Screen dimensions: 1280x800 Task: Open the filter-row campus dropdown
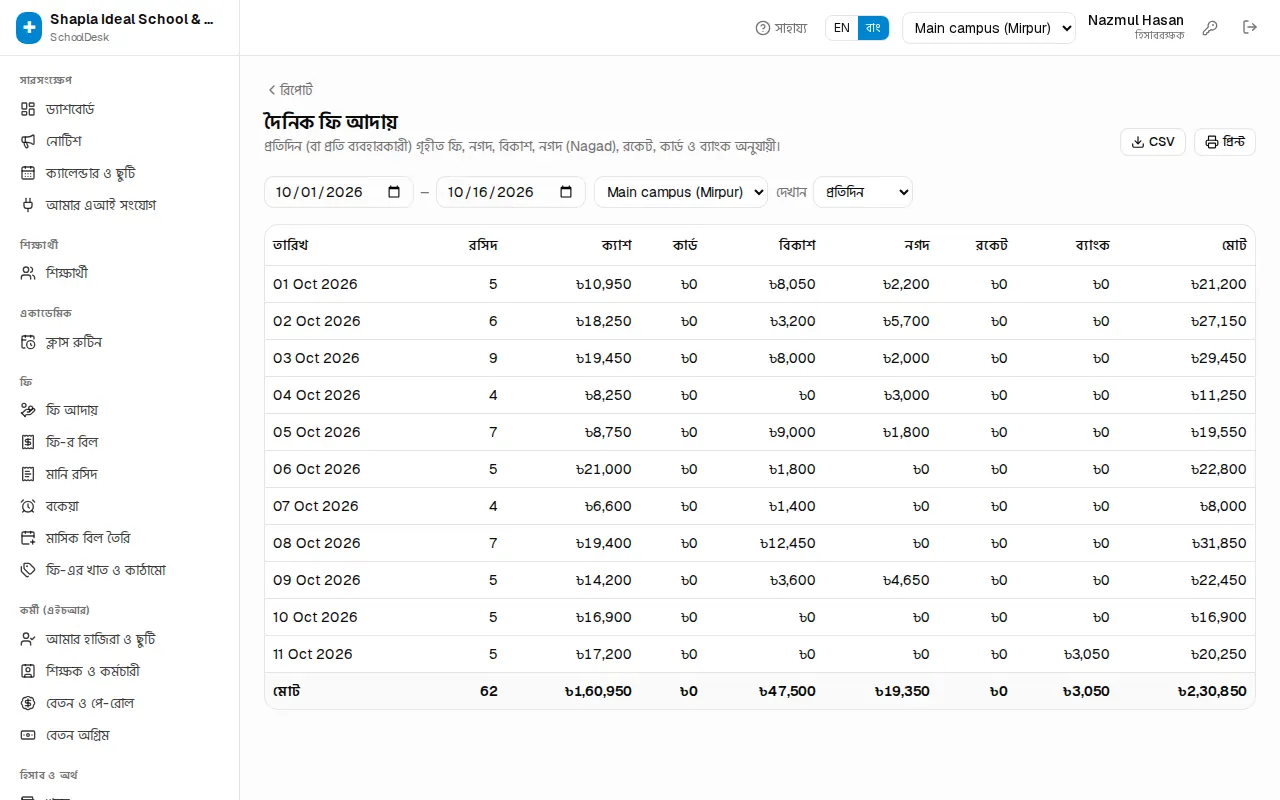pyautogui.click(x=681, y=192)
